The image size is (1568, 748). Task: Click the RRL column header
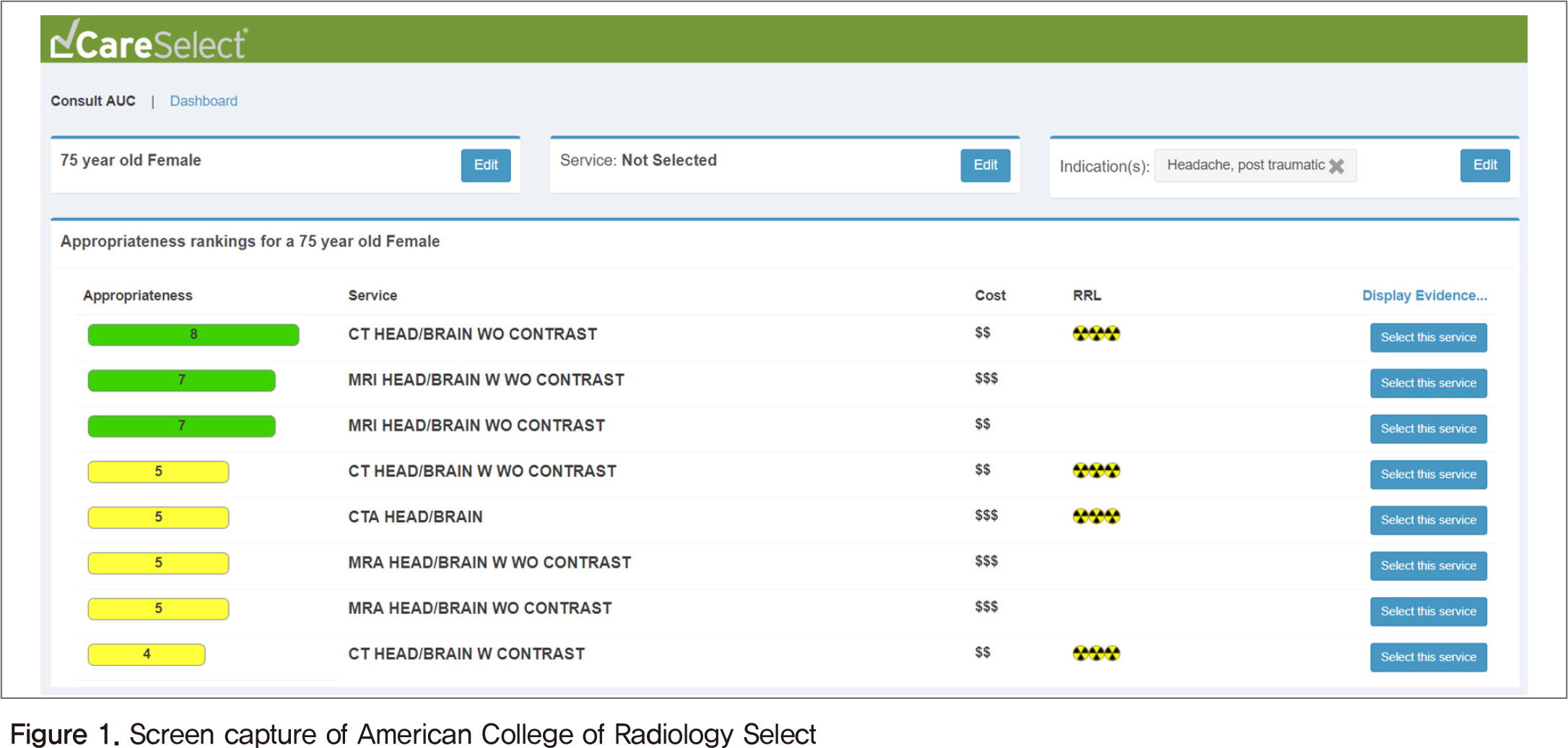1087,295
